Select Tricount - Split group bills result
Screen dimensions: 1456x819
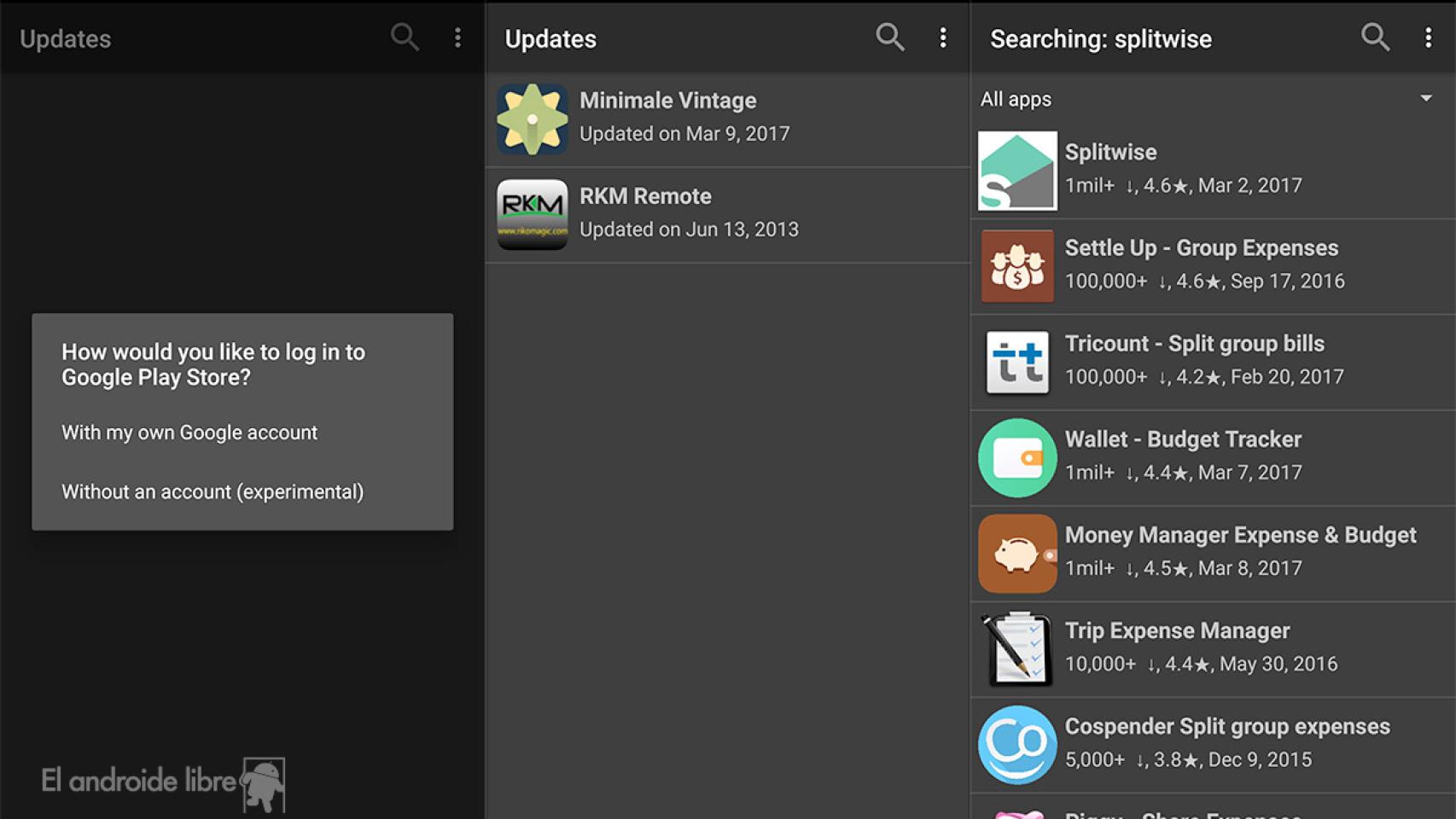pyautogui.click(x=1213, y=362)
